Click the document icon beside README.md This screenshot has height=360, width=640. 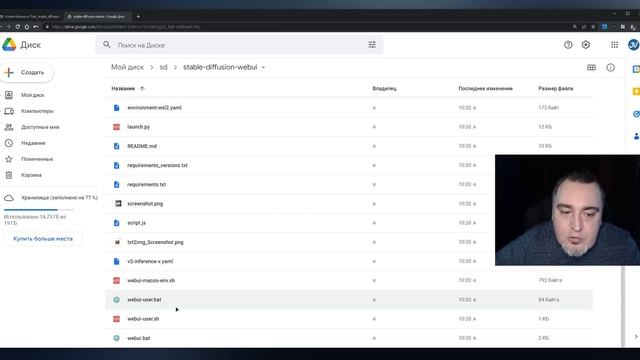116,146
